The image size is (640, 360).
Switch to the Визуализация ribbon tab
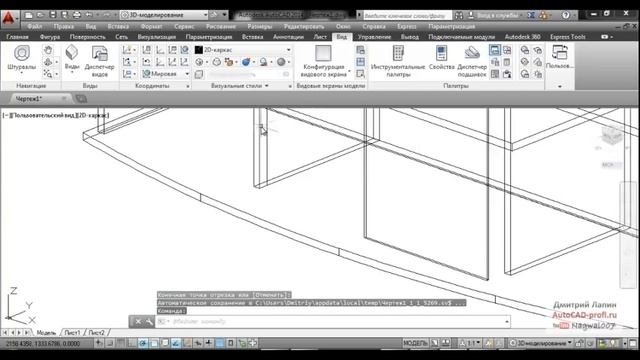pos(156,37)
